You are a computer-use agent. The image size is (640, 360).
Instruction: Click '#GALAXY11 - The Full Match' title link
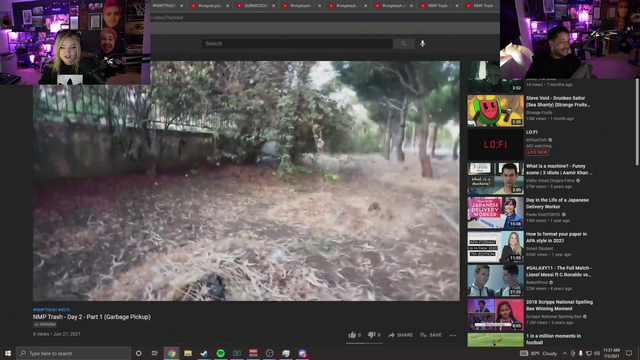pos(558,271)
